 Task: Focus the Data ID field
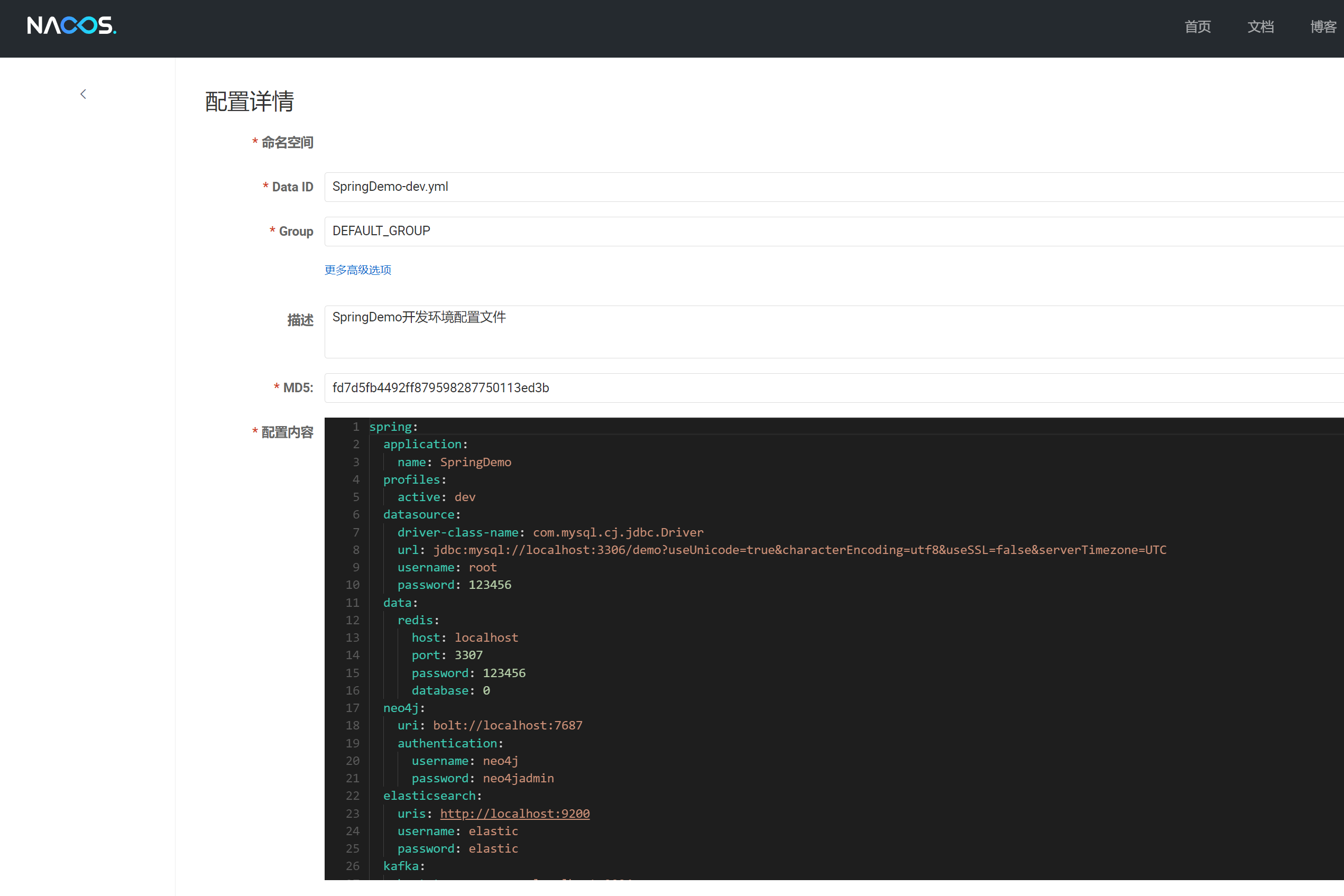pyautogui.click(x=800, y=187)
